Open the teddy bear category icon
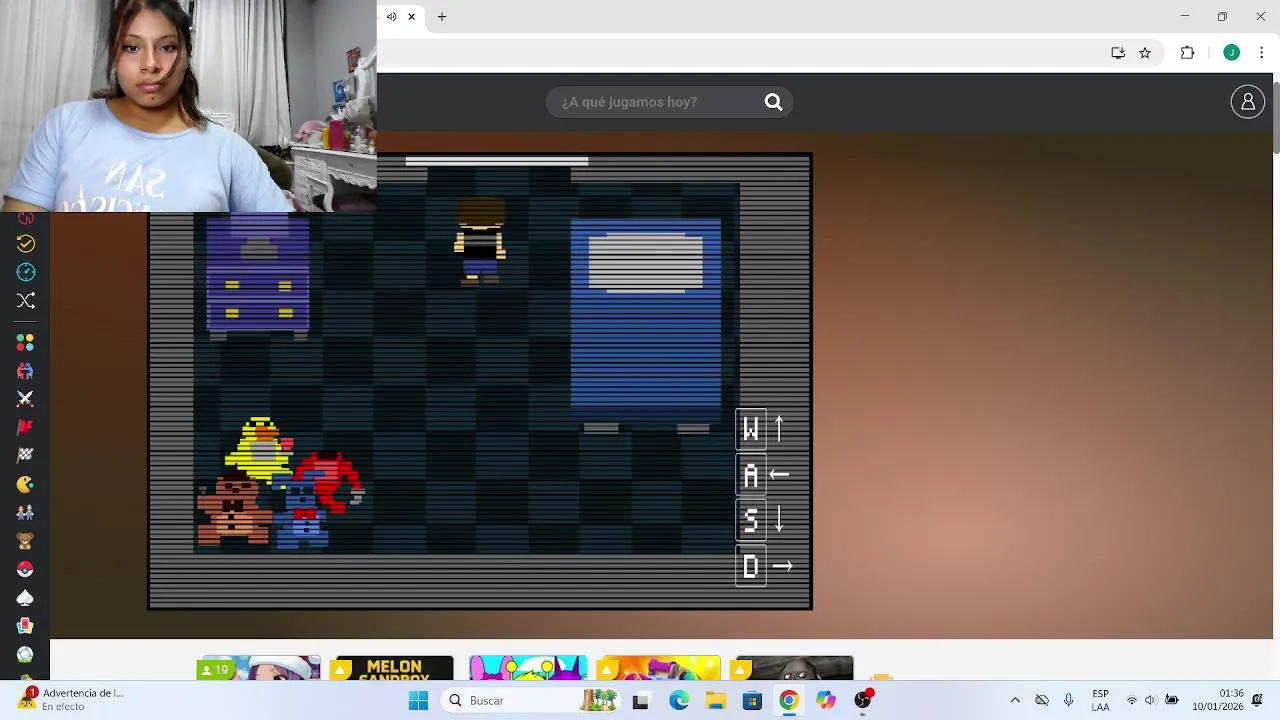 (x=26, y=541)
